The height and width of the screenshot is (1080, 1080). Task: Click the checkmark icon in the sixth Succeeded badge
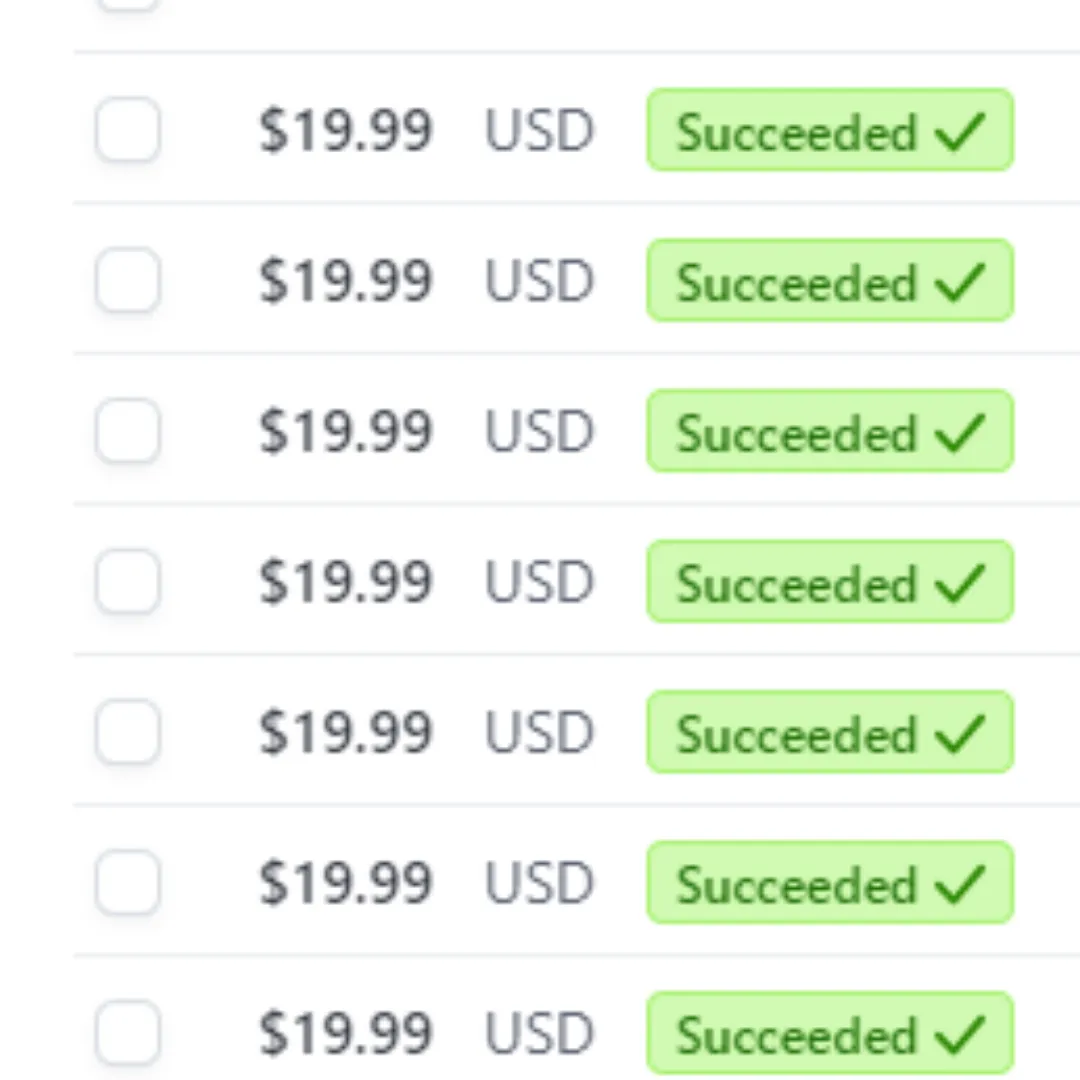click(x=960, y=884)
